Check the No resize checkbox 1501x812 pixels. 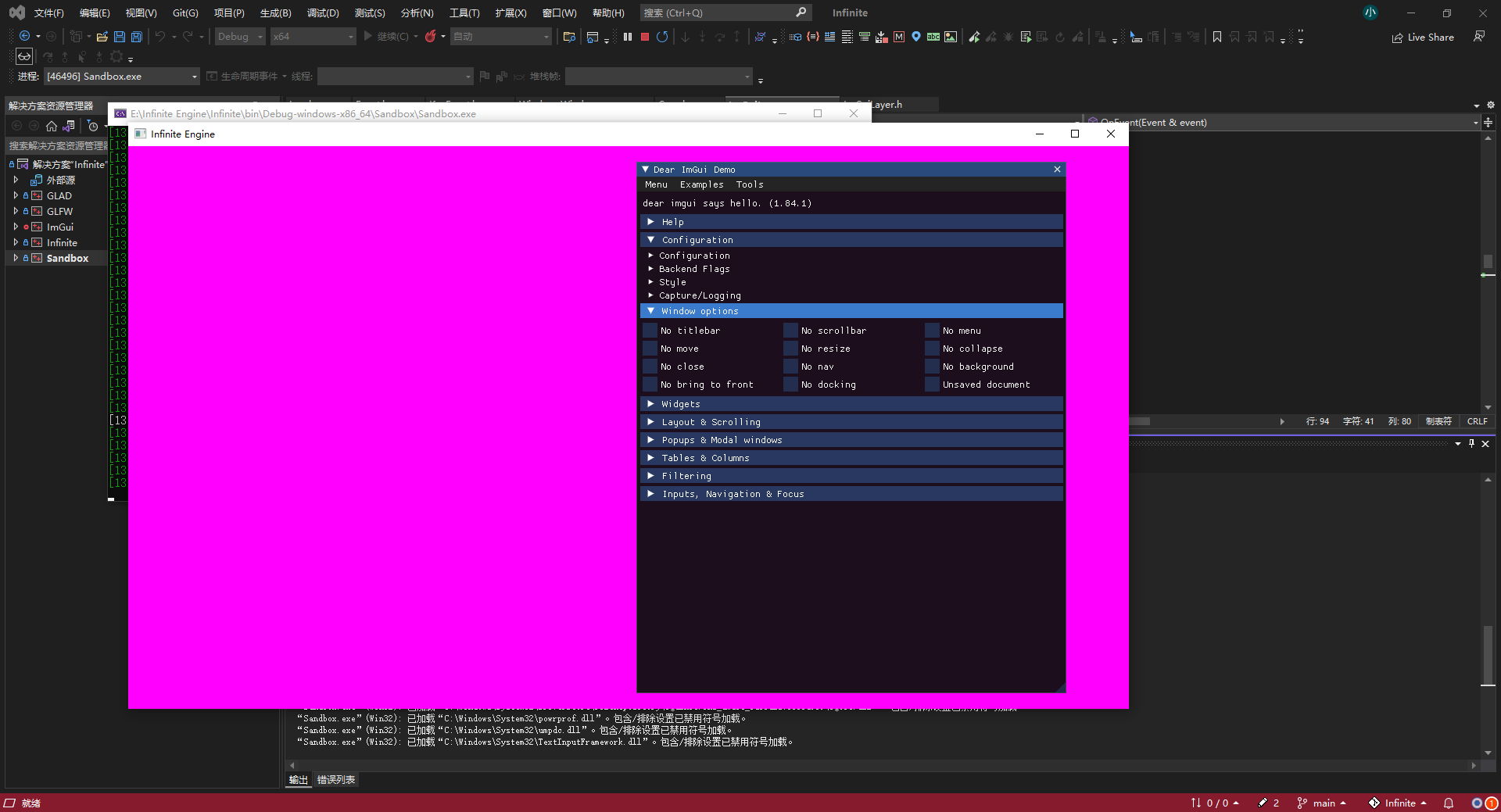[x=791, y=349]
